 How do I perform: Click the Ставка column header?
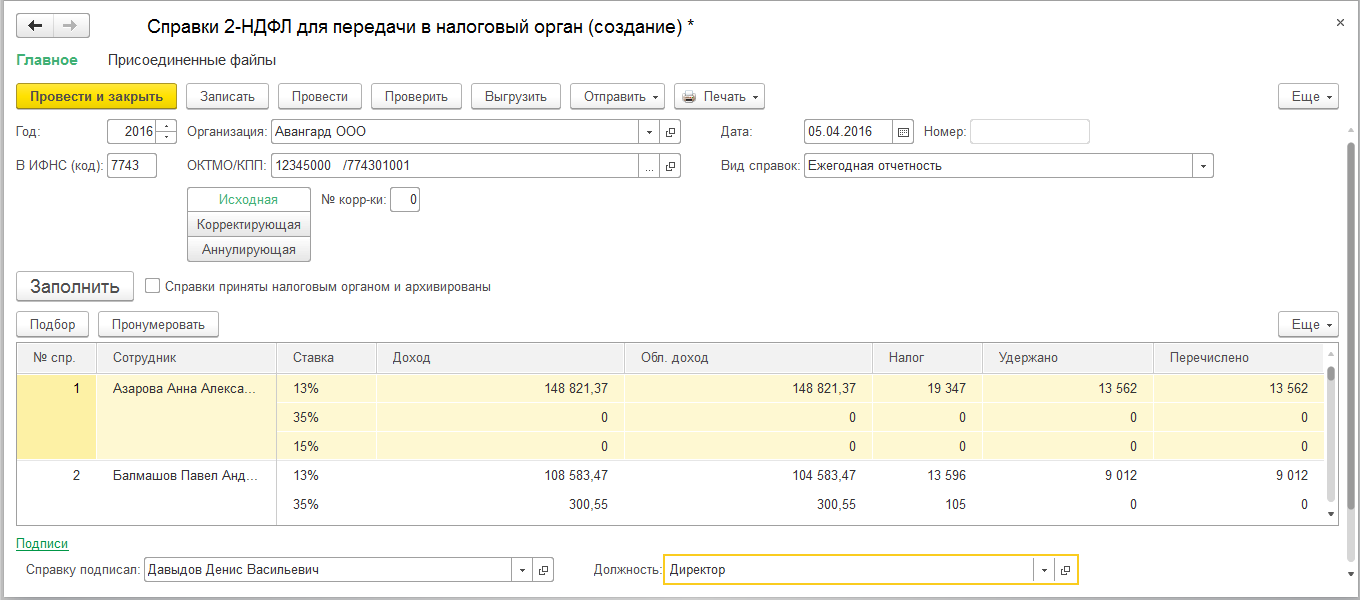326,358
